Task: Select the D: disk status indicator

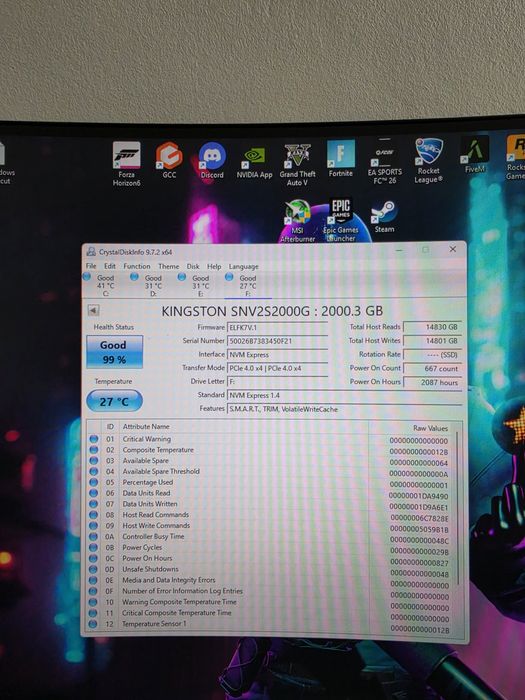Action: (x=147, y=285)
